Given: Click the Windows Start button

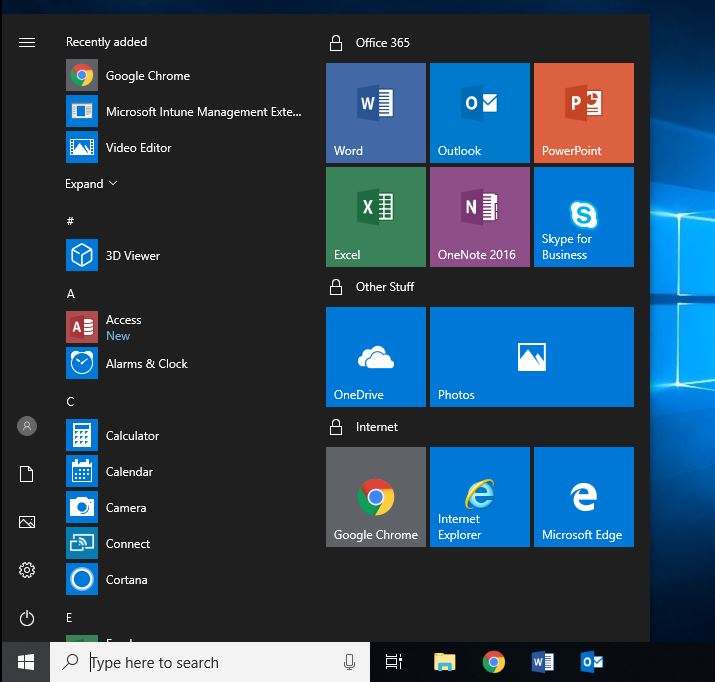Looking at the screenshot, I should click(x=26, y=662).
